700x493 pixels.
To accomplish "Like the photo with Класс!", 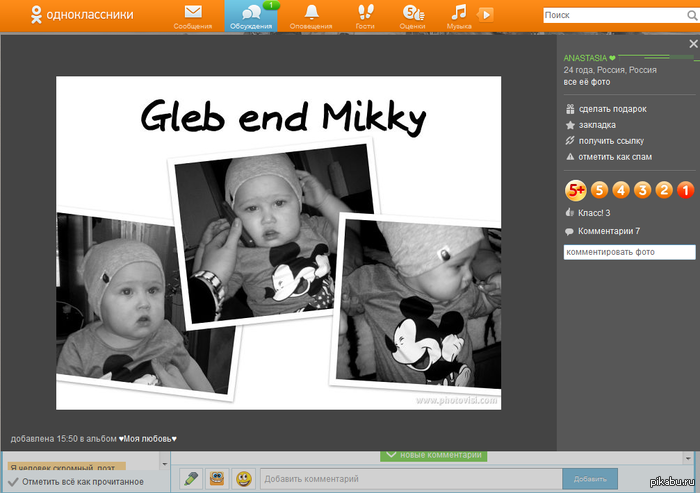I will point(593,213).
